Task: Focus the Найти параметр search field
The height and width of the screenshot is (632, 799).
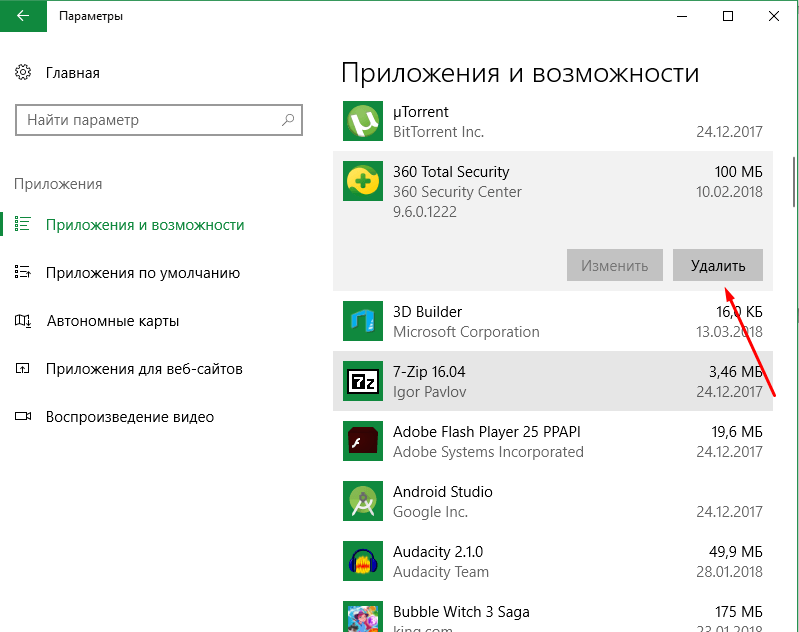Action: 159,120
